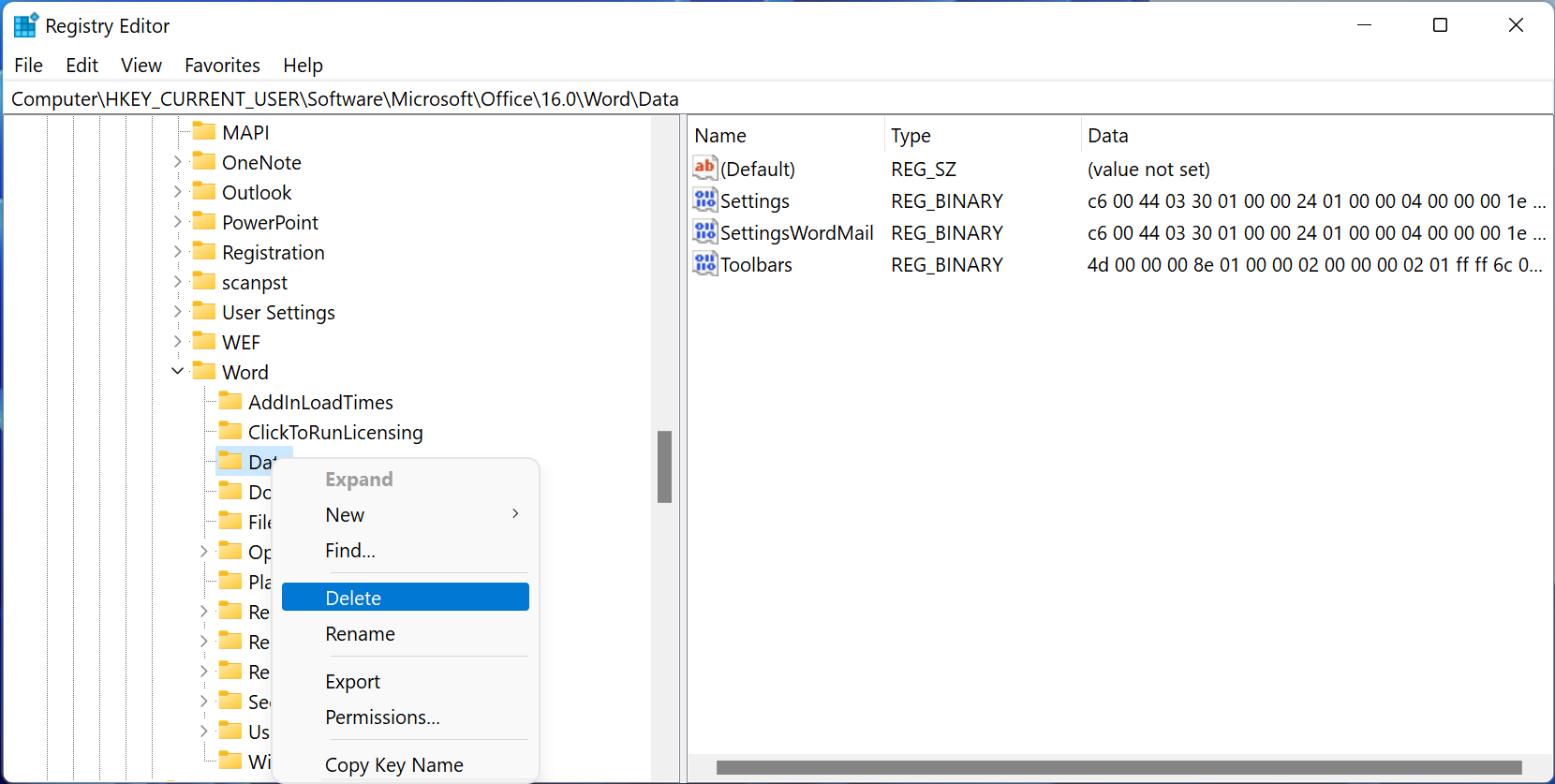Collapse the Word key

[178, 372]
